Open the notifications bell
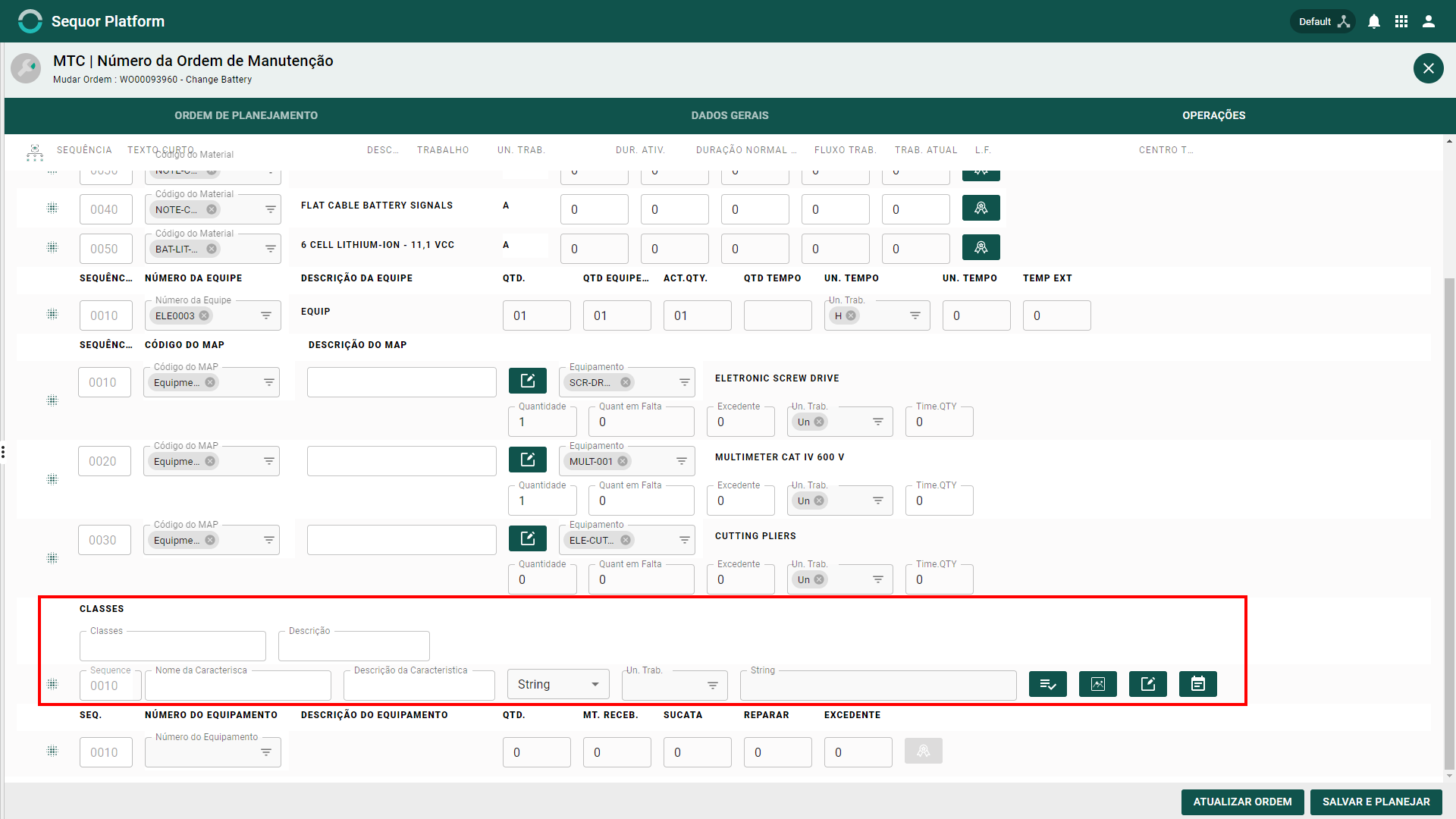1456x819 pixels. click(1374, 21)
